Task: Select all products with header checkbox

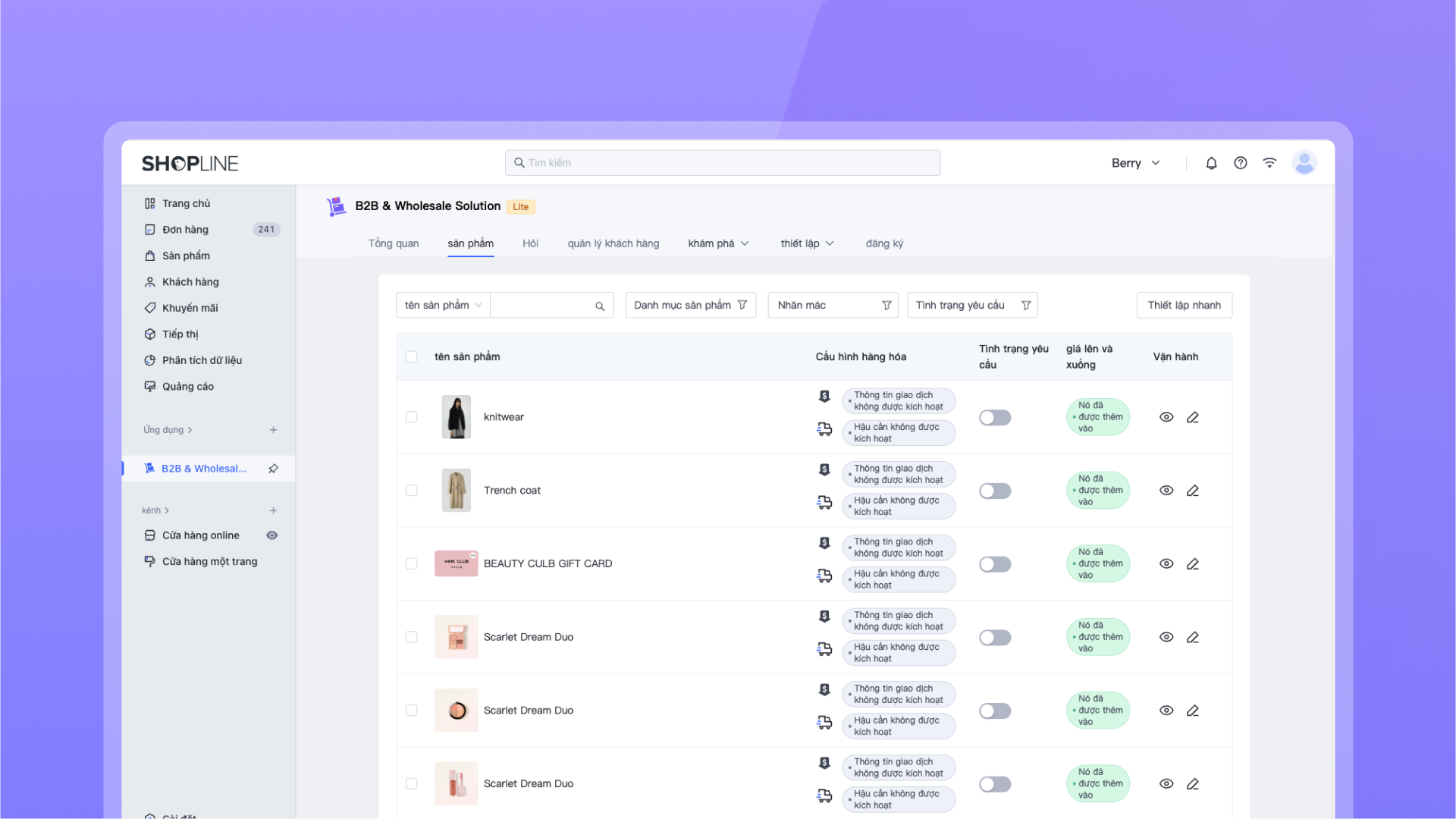Action: click(411, 356)
